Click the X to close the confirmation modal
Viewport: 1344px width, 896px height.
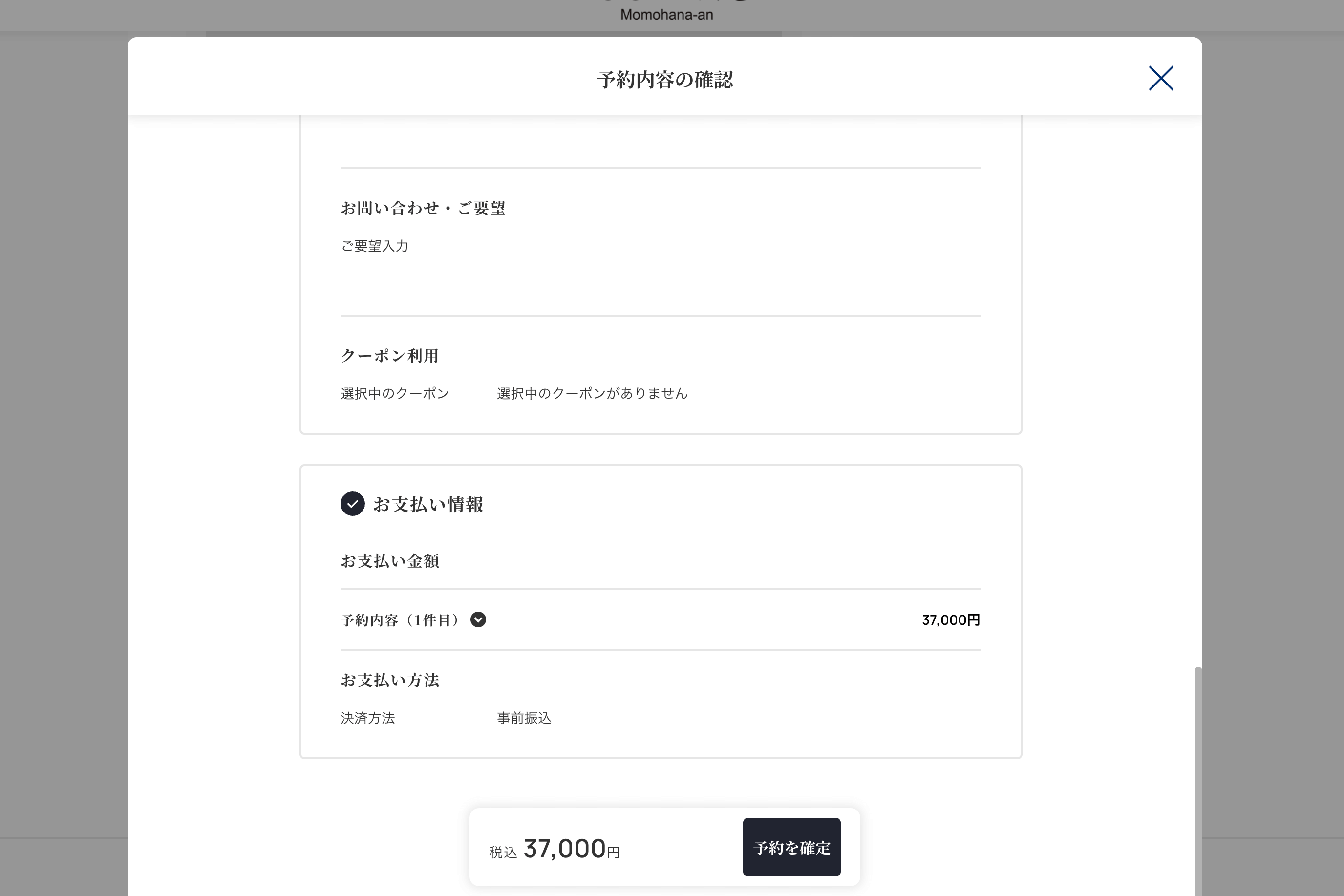pos(1160,79)
